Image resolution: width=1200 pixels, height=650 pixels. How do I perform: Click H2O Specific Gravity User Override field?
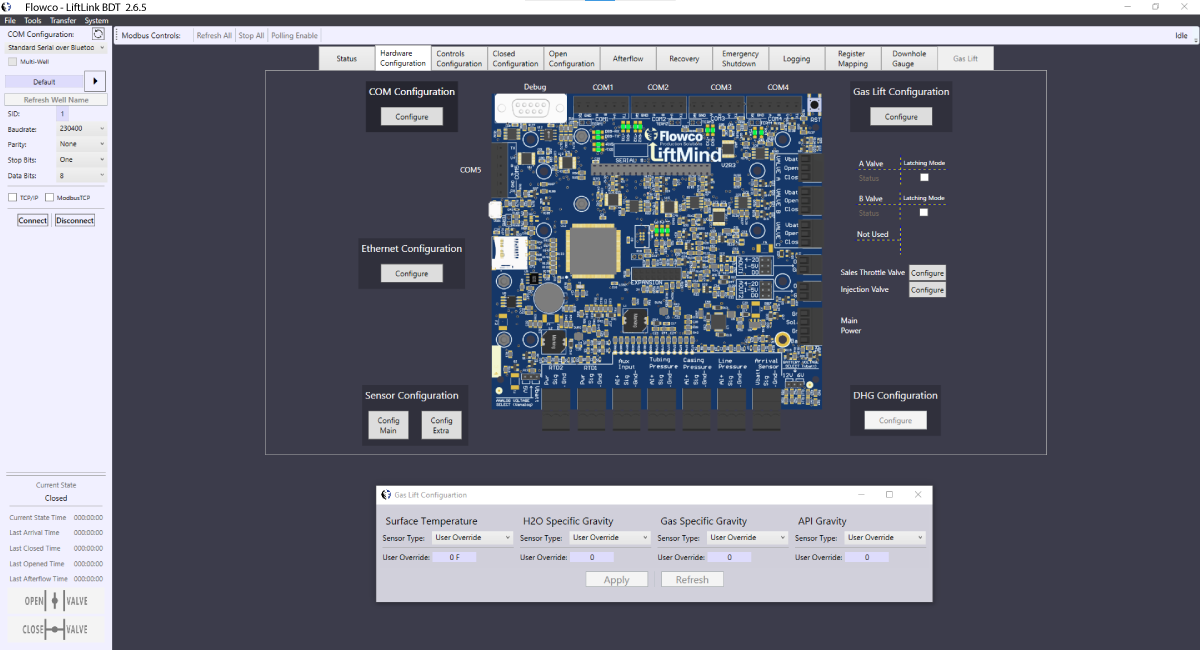click(x=593, y=557)
